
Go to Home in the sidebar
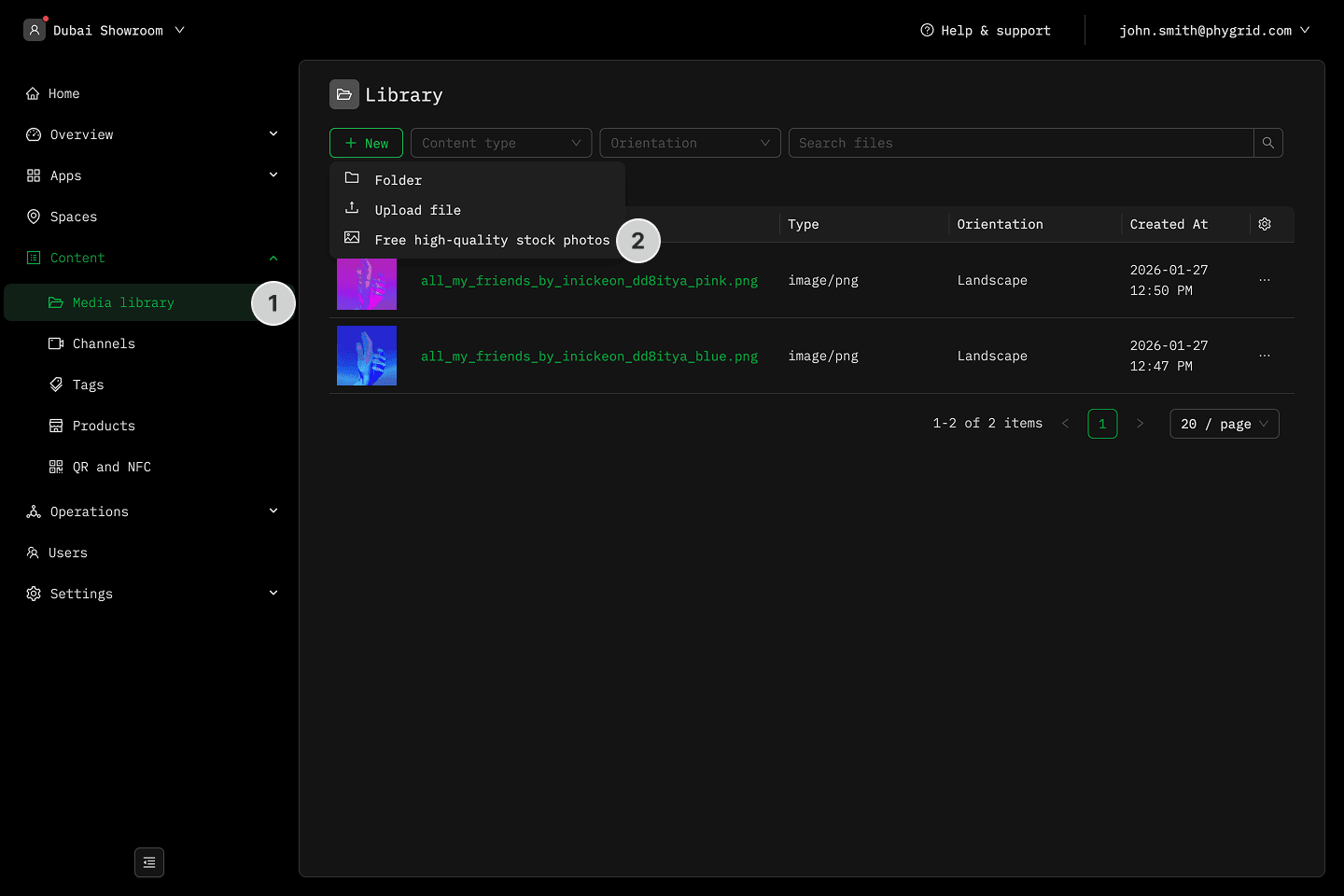click(x=63, y=93)
